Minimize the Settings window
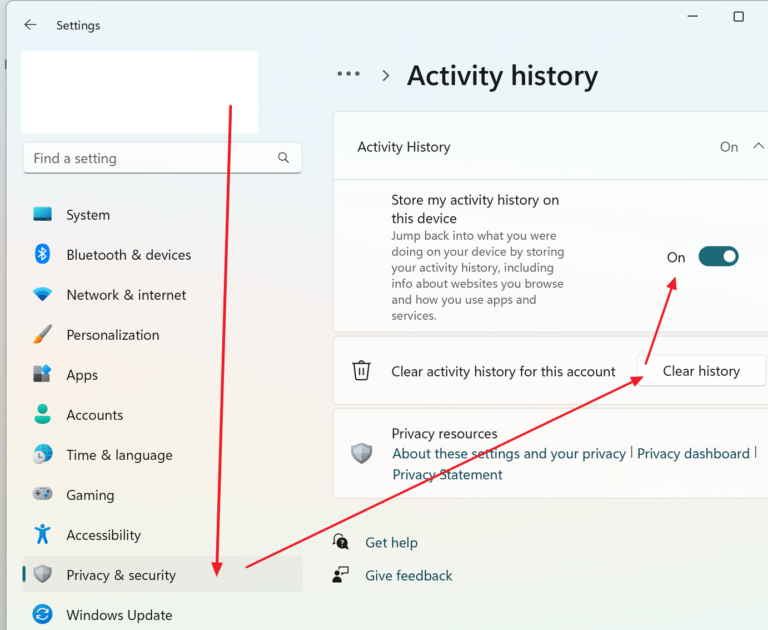 (693, 17)
